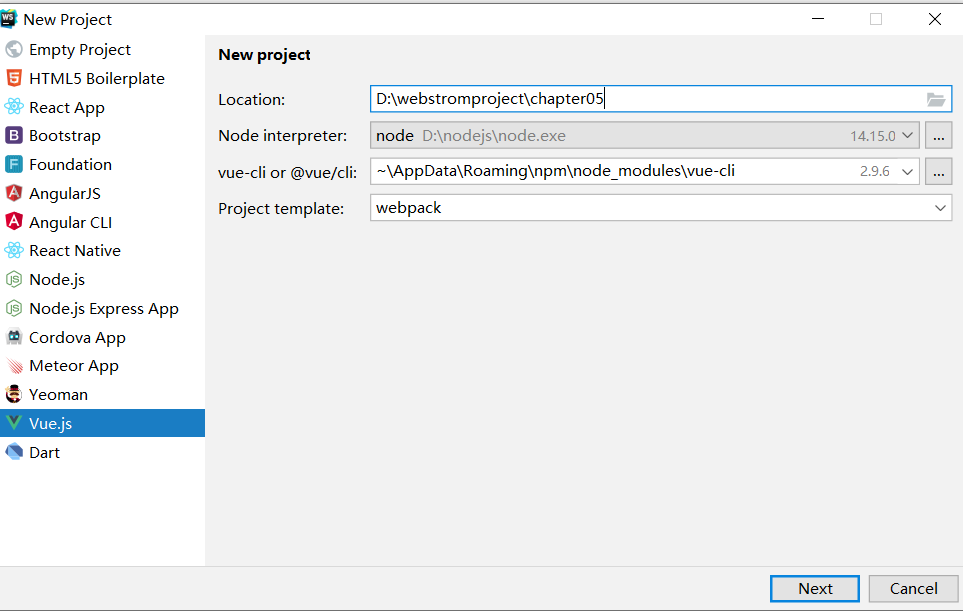
Task: Click the browse folder icon in Location
Action: (936, 99)
